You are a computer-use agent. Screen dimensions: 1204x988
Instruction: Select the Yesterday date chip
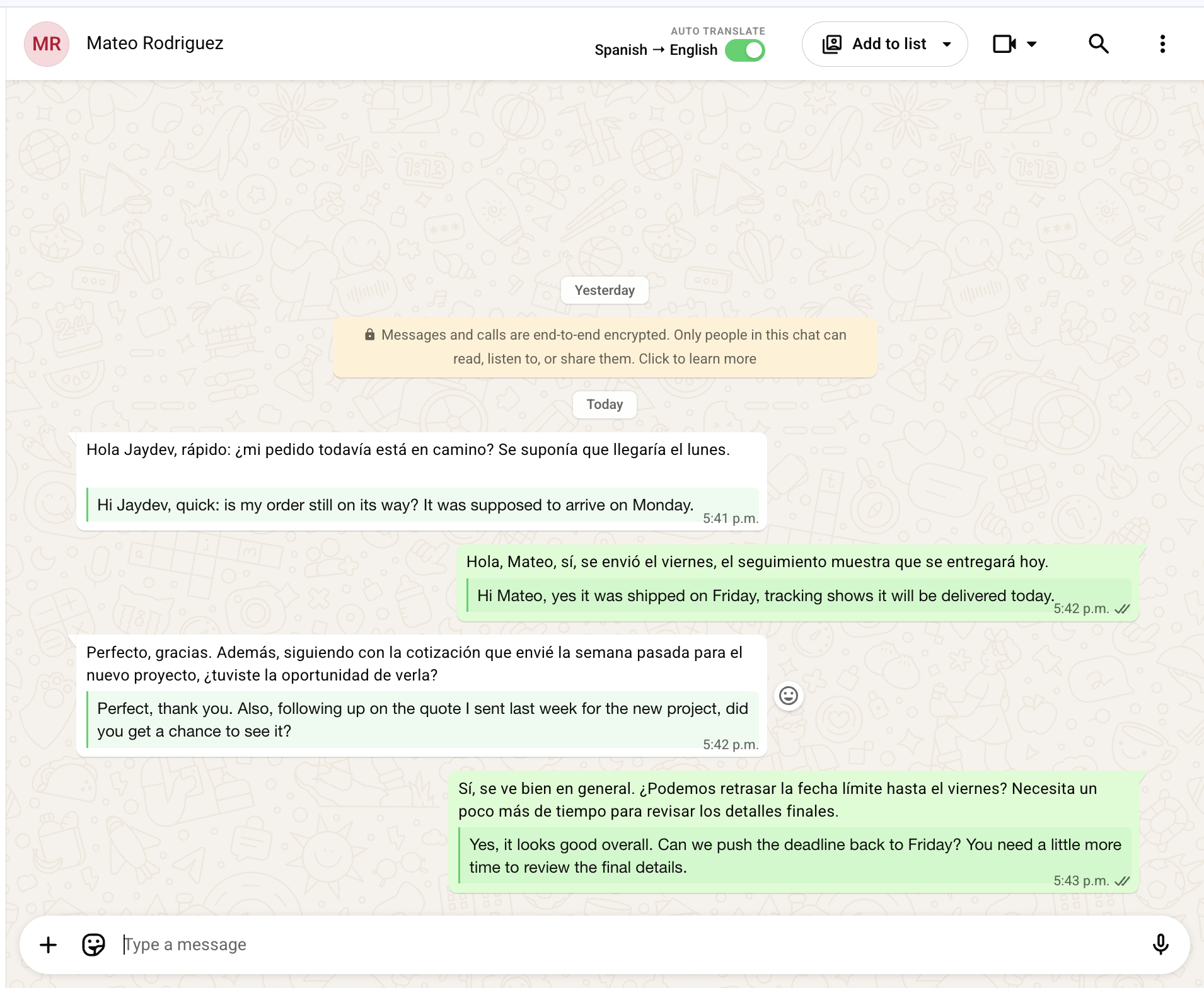pos(605,290)
